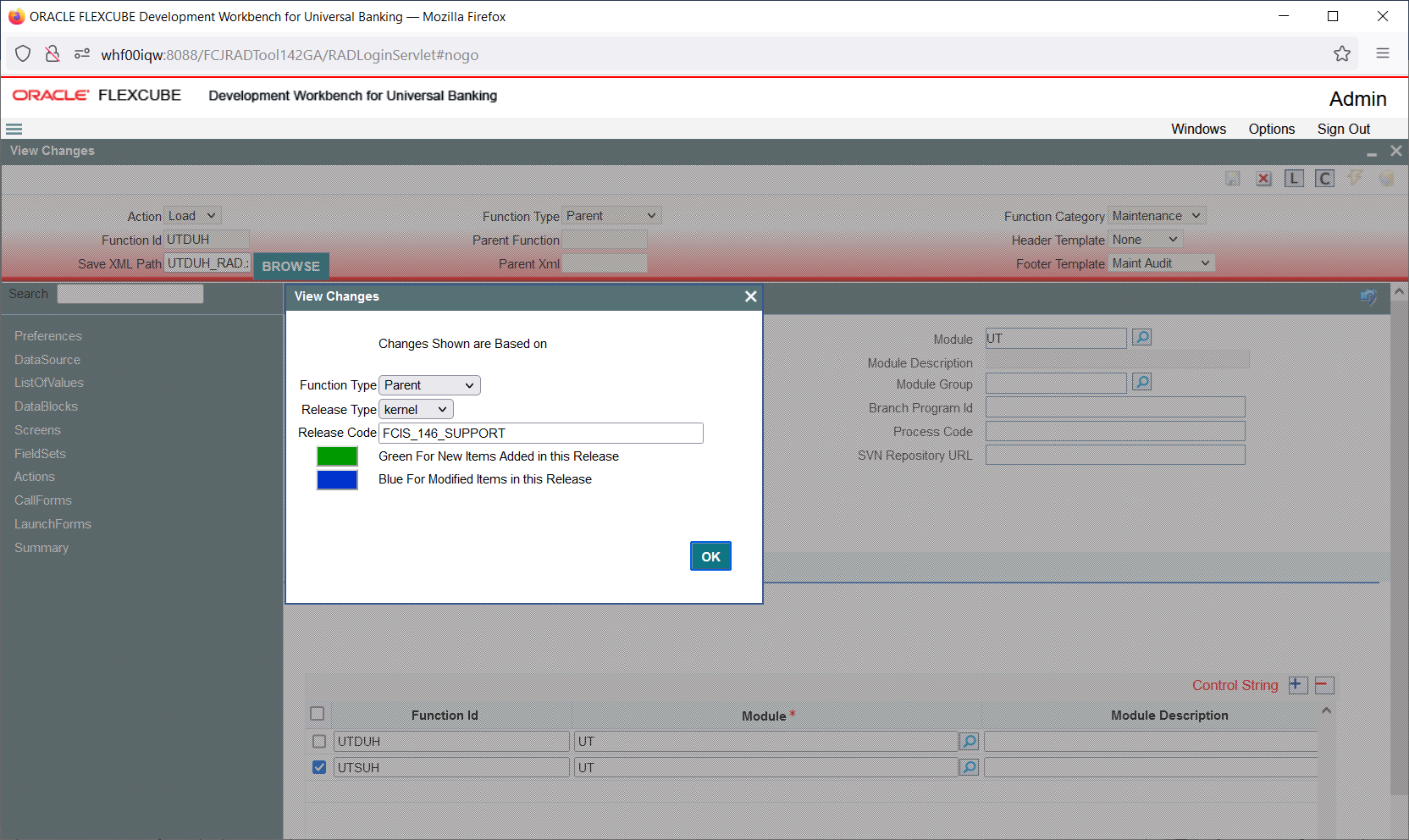The width and height of the screenshot is (1409, 840).
Task: Click the Process Code field
Action: coord(1115,431)
